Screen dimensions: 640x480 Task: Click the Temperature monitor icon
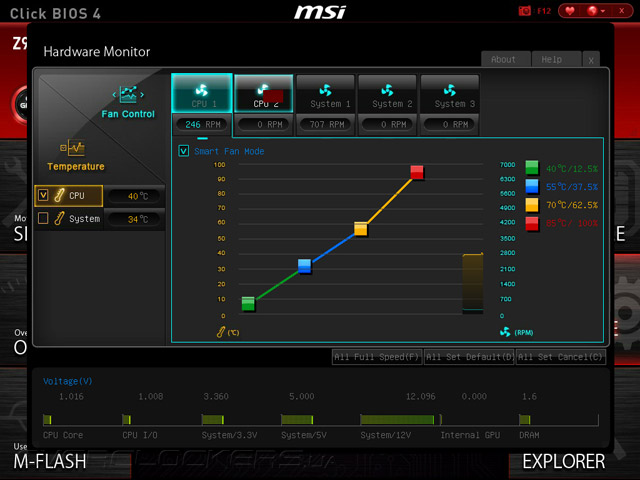(72, 148)
